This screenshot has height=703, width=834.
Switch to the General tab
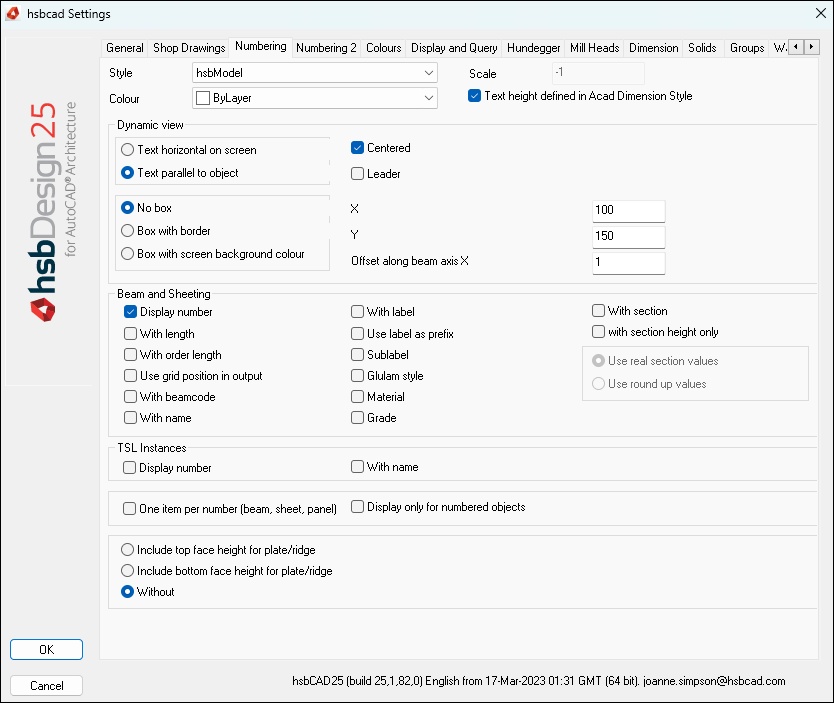pyautogui.click(x=124, y=48)
